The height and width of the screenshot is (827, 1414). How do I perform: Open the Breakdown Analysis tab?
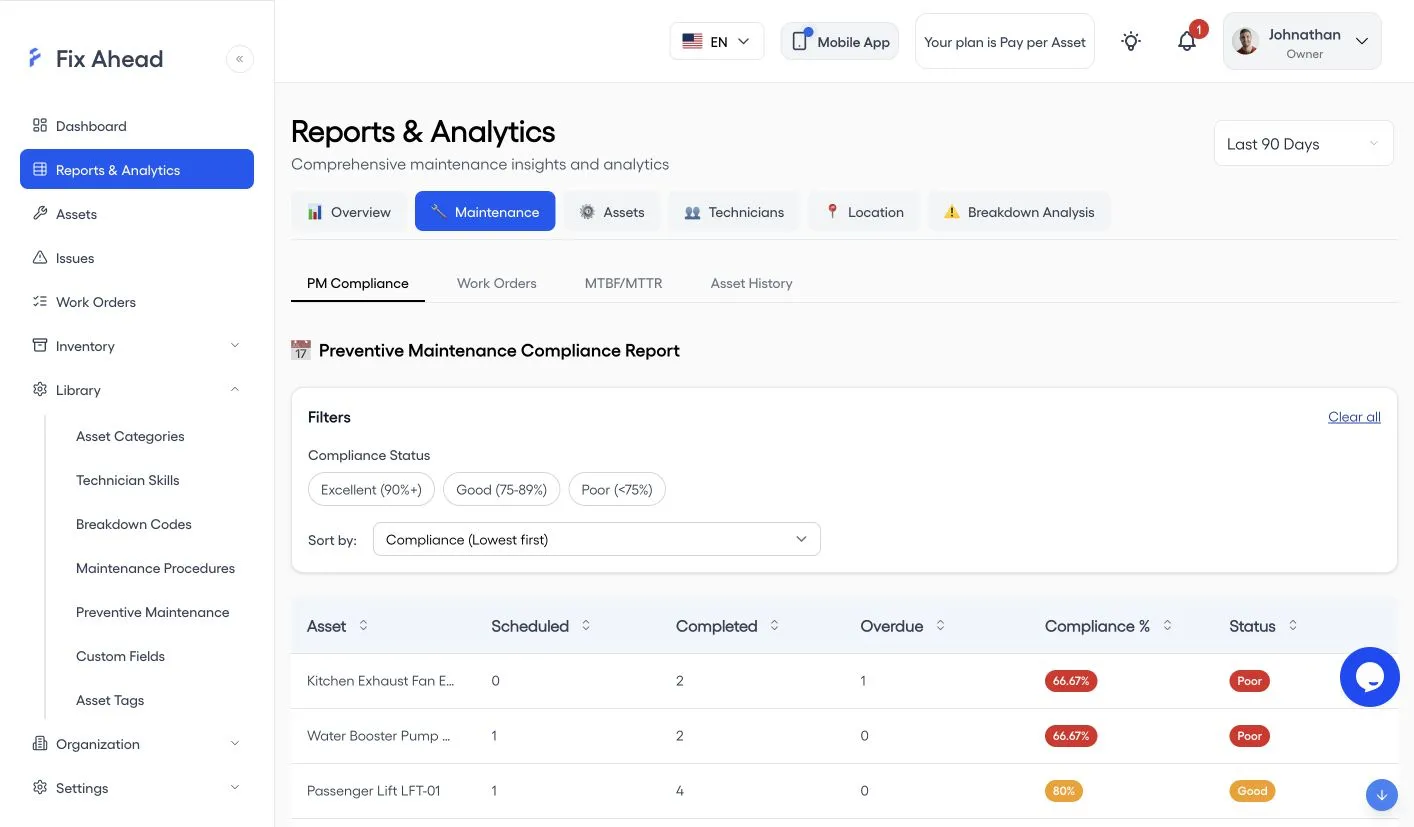[x=1019, y=211]
